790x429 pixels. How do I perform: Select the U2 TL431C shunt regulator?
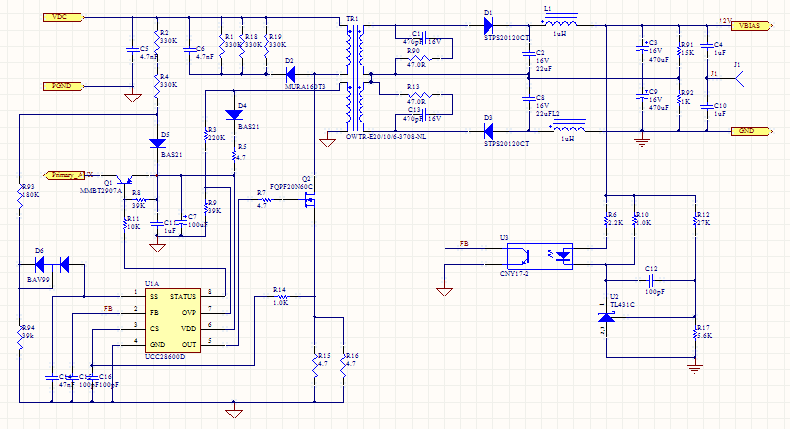(x=606, y=317)
